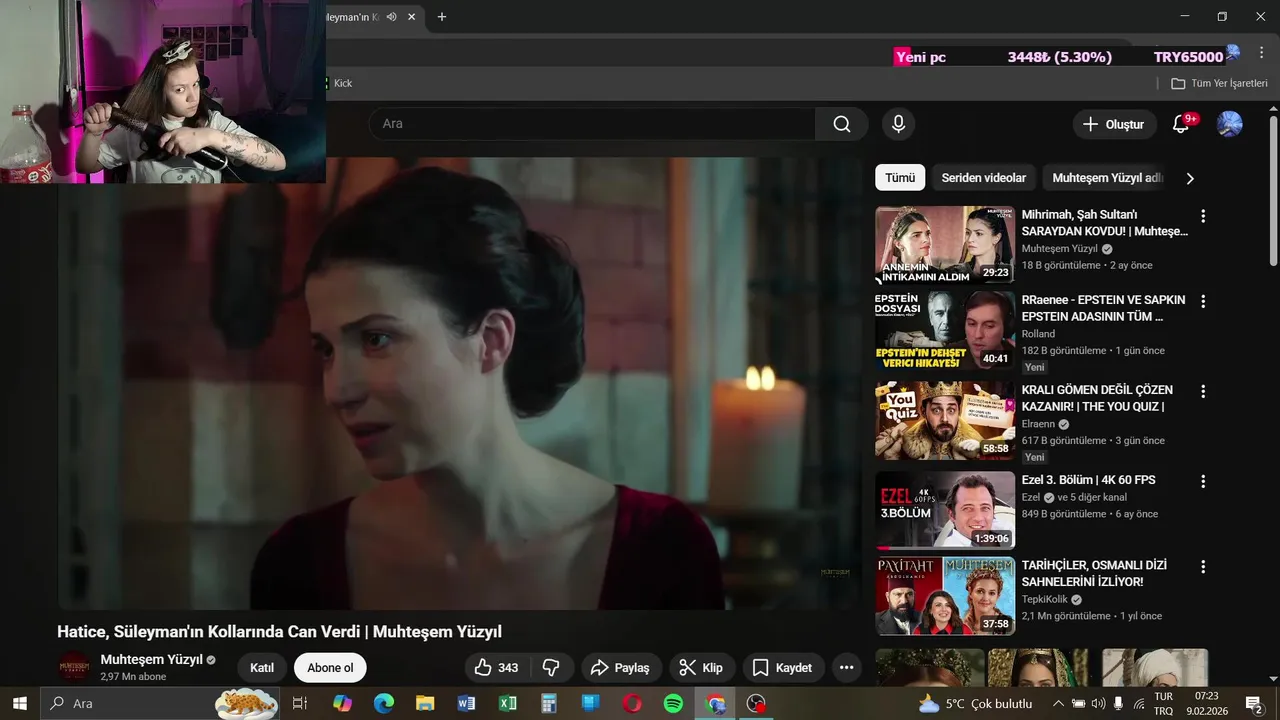Viewport: 1280px width, 720px height.
Task: Share video with Paylaş button
Action: point(620,667)
